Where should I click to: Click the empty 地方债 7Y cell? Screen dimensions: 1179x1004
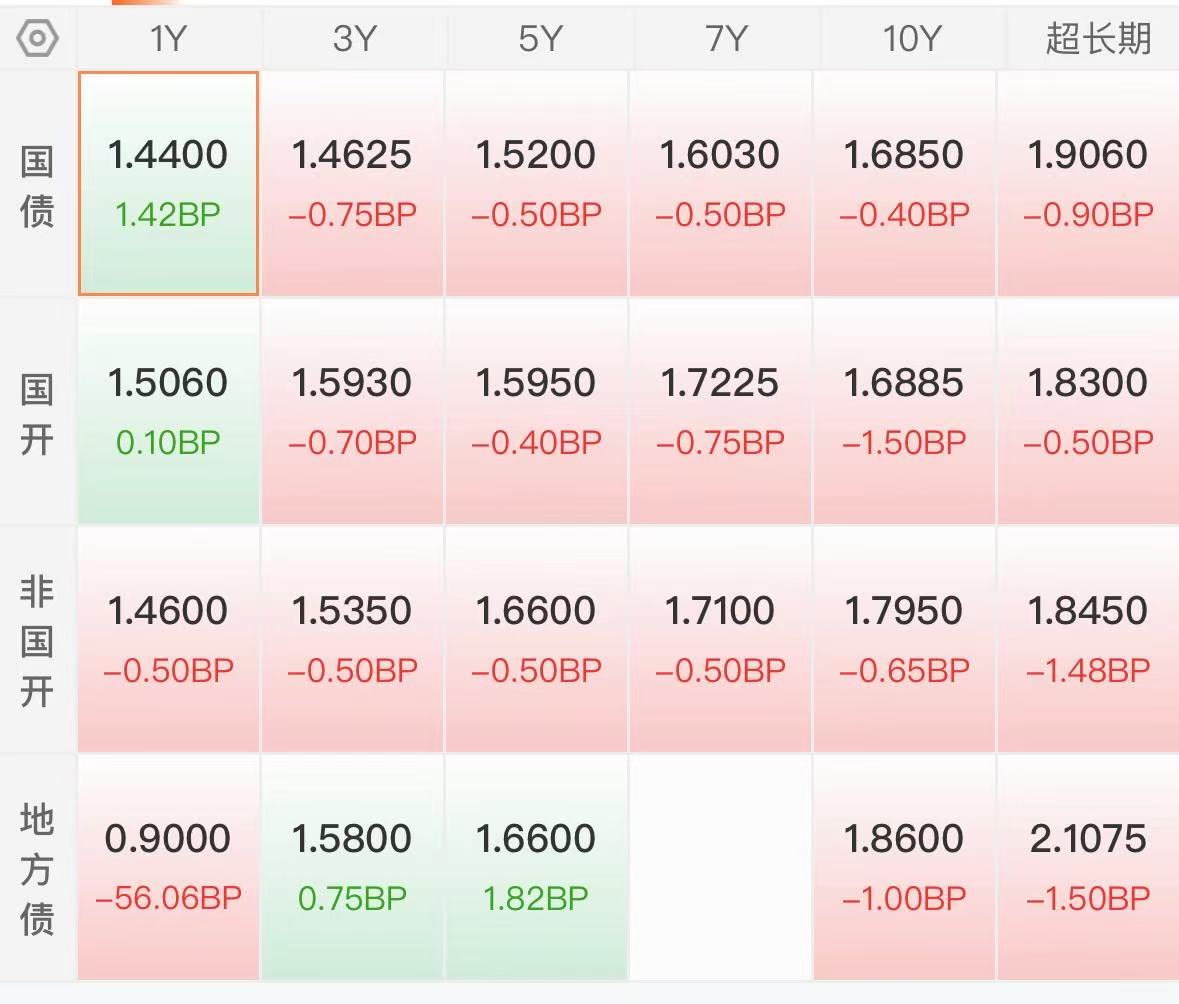tap(720, 867)
